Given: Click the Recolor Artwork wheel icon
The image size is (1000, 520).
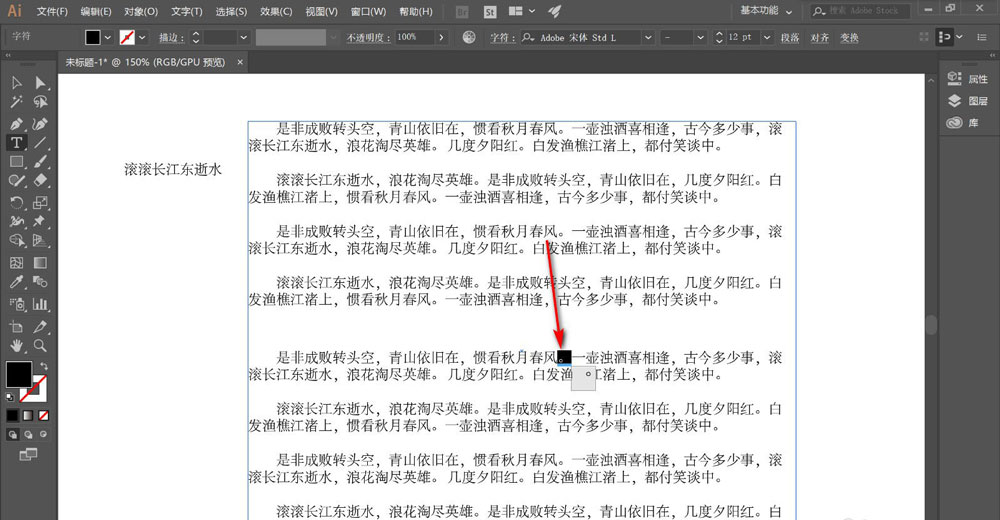Looking at the screenshot, I should click(470, 37).
